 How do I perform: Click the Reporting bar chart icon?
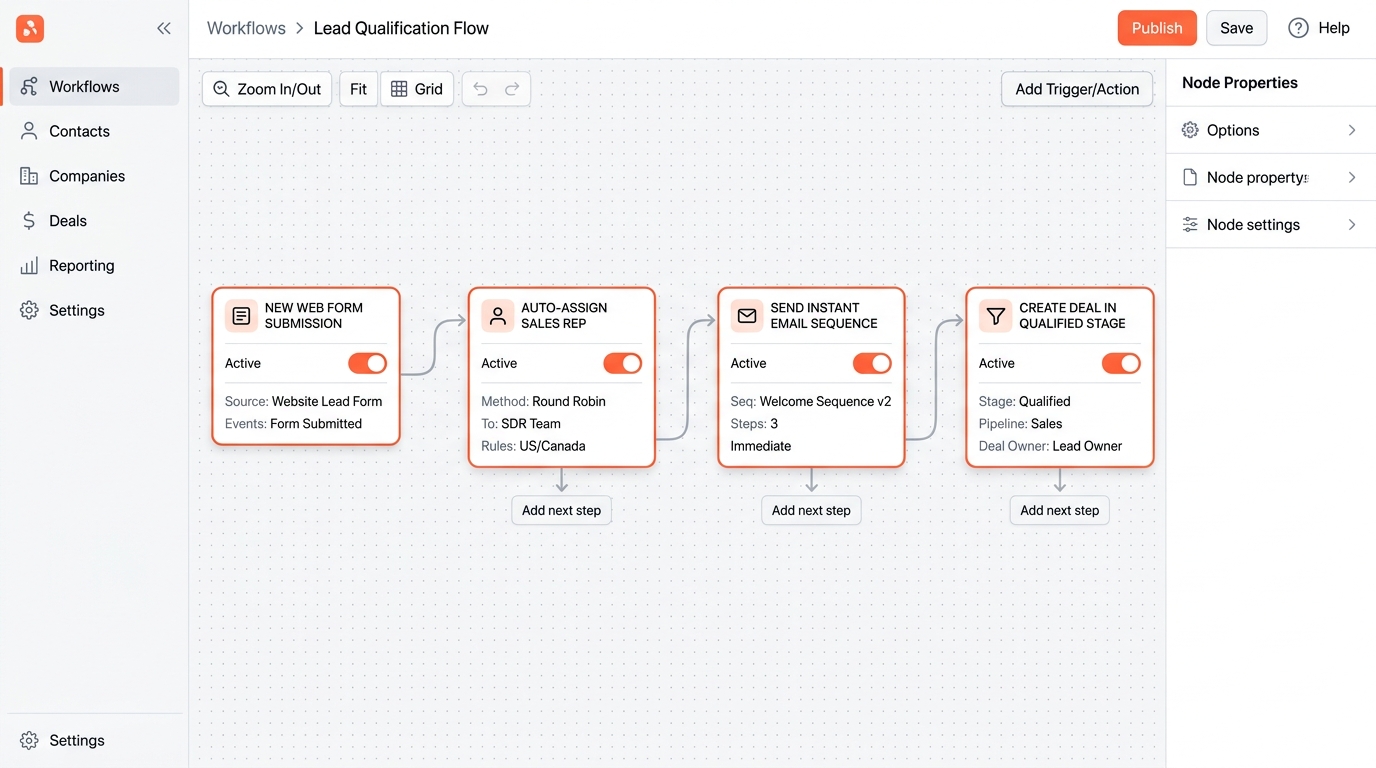[29, 266]
